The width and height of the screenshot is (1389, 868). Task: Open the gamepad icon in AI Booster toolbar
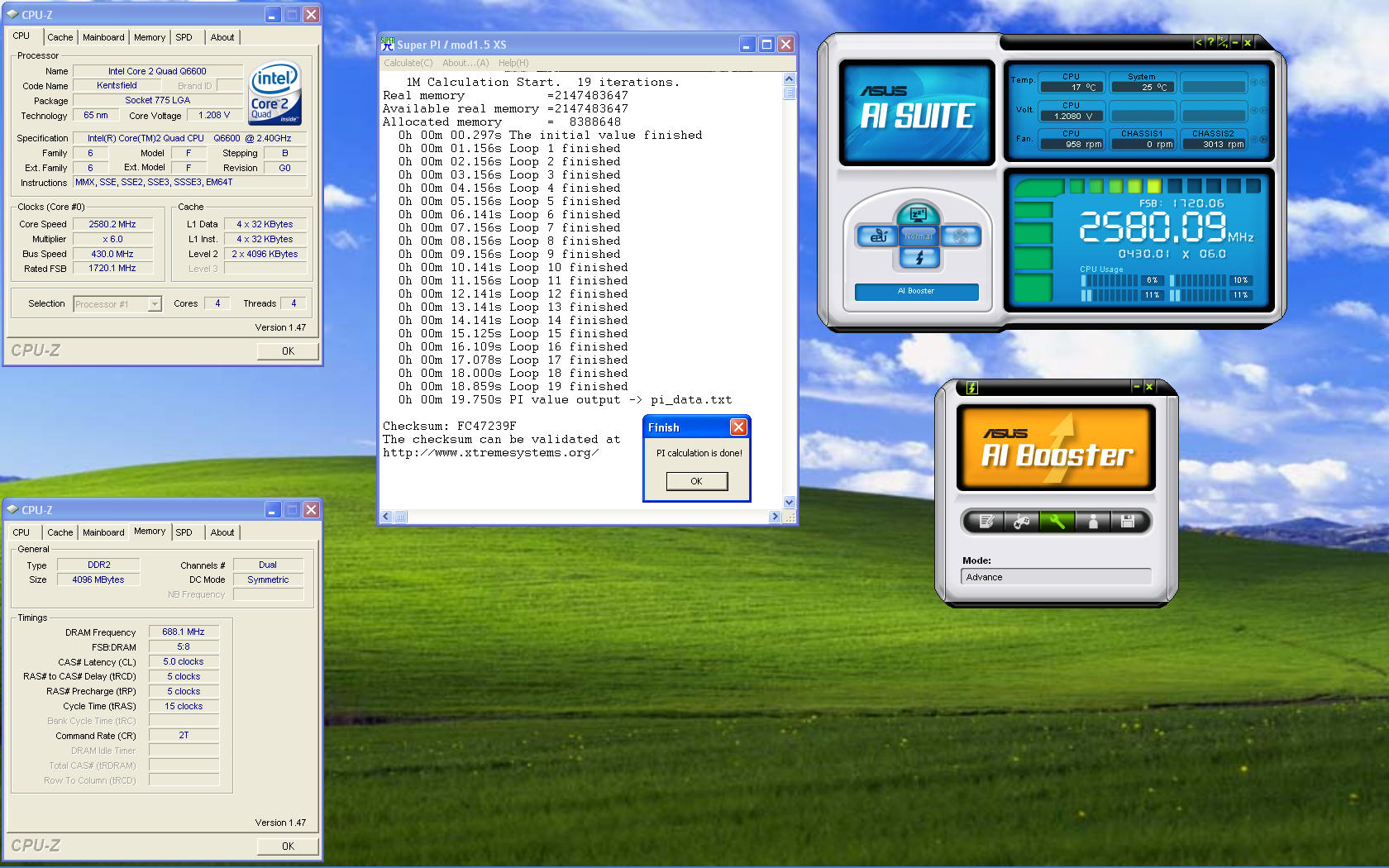coord(1021,522)
